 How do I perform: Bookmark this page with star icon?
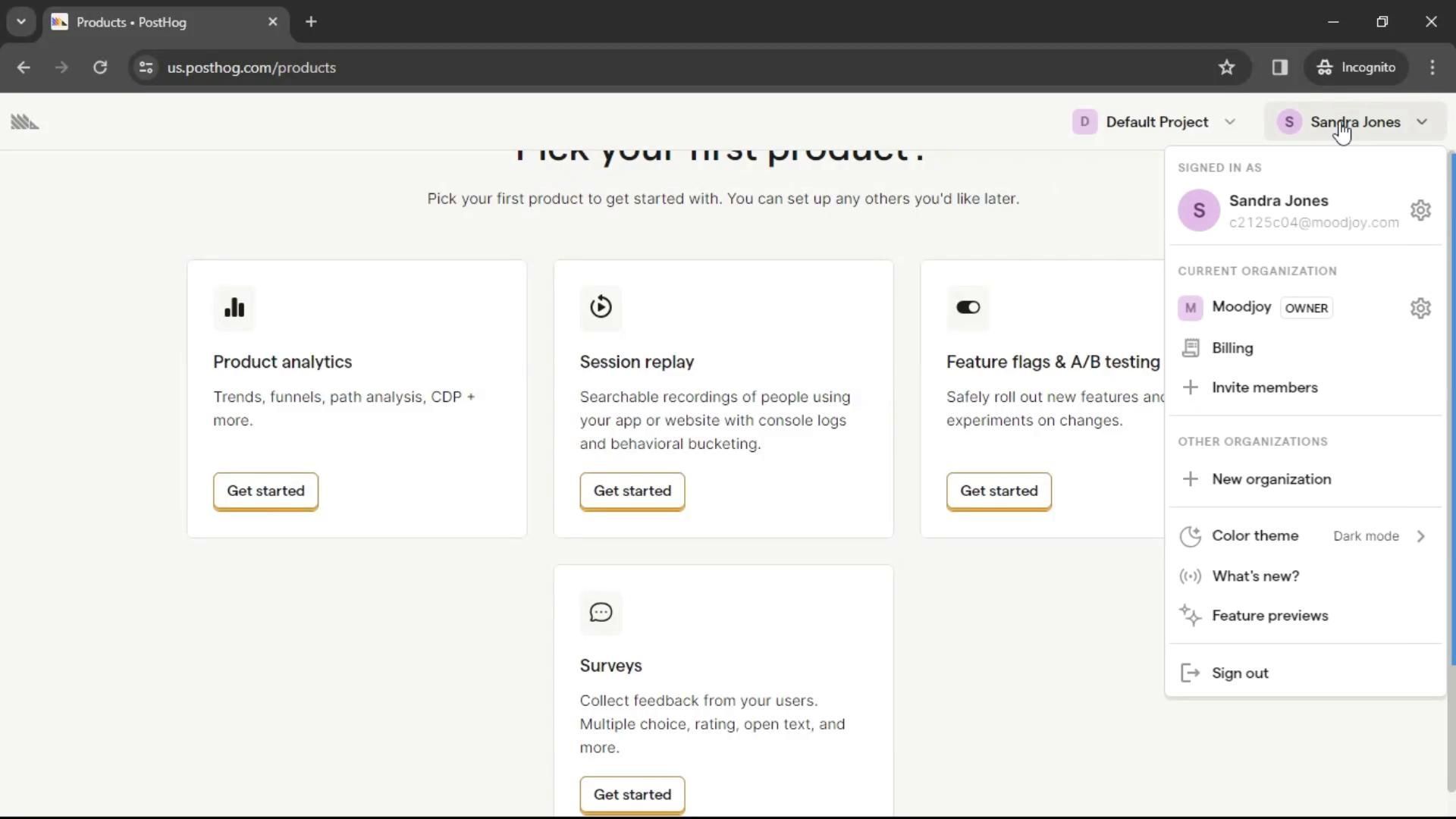coord(1226,67)
